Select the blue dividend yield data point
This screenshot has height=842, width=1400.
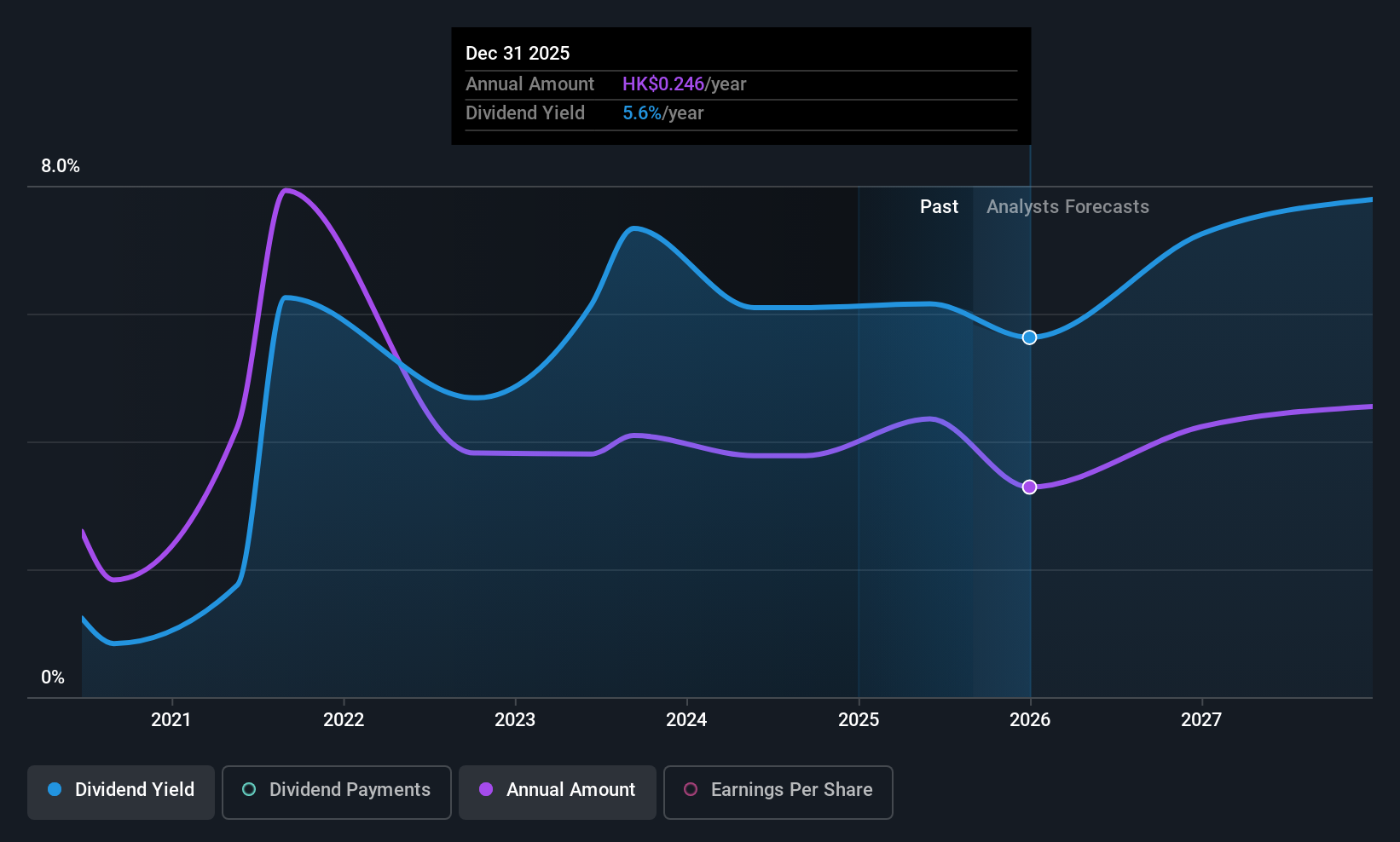(x=1029, y=337)
